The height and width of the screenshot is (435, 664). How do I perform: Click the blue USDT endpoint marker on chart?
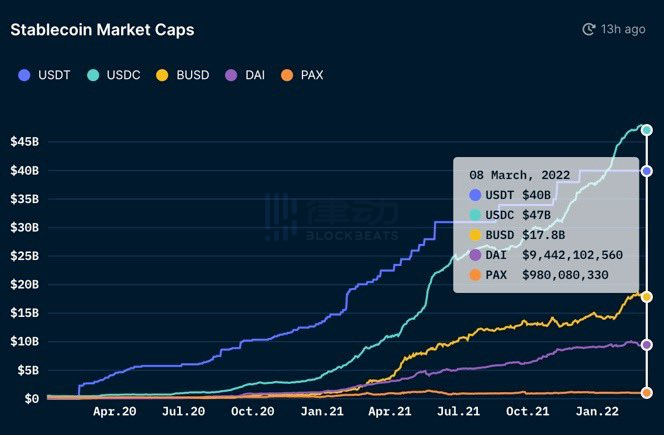click(647, 171)
